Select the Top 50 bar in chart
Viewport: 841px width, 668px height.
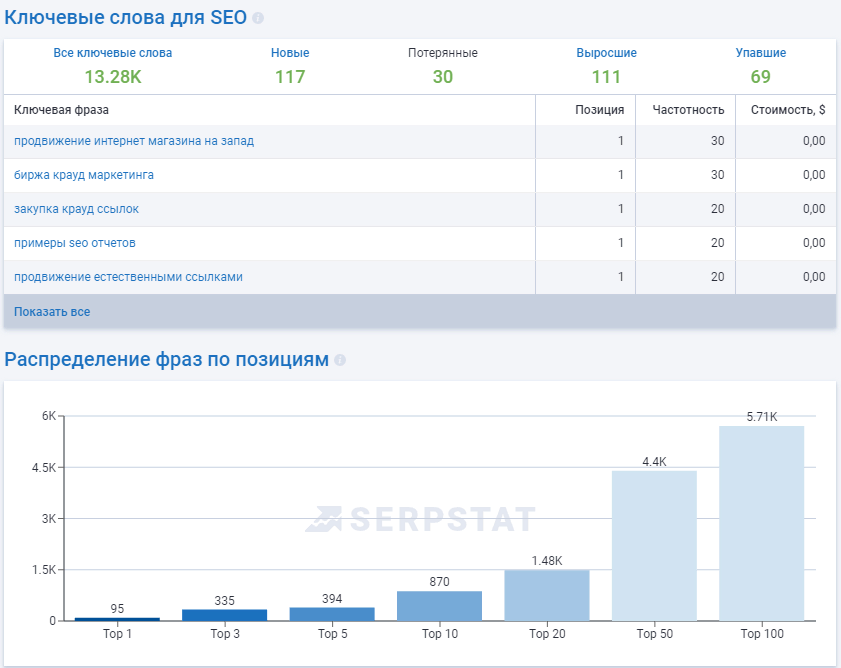click(654, 545)
